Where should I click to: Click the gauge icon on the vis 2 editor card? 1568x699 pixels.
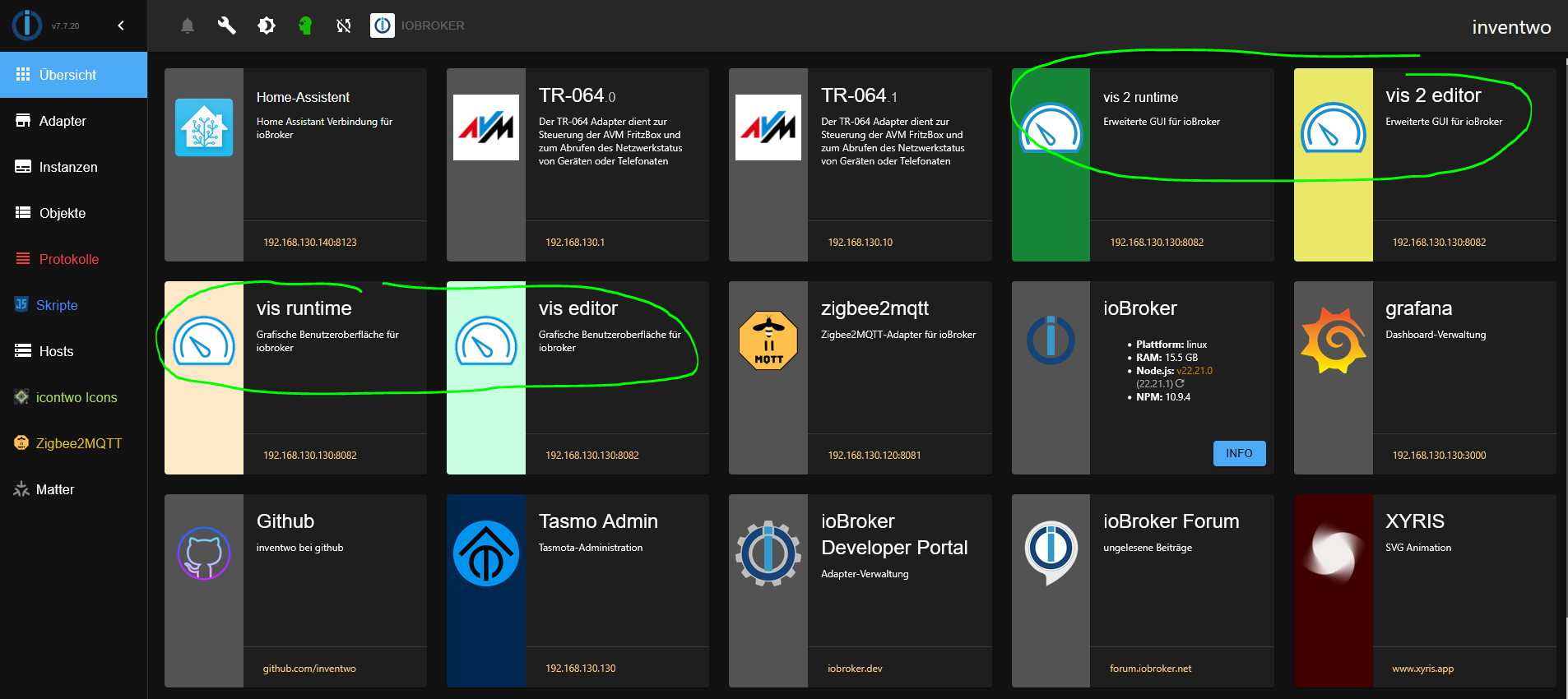tap(1334, 127)
